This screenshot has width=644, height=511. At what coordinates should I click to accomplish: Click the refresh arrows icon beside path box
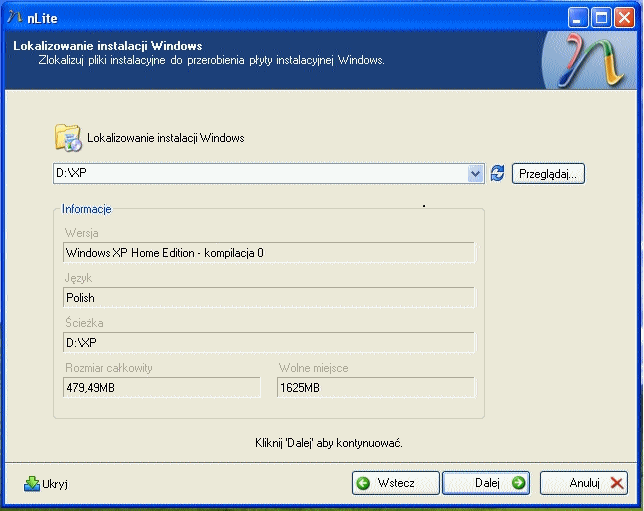point(497,173)
